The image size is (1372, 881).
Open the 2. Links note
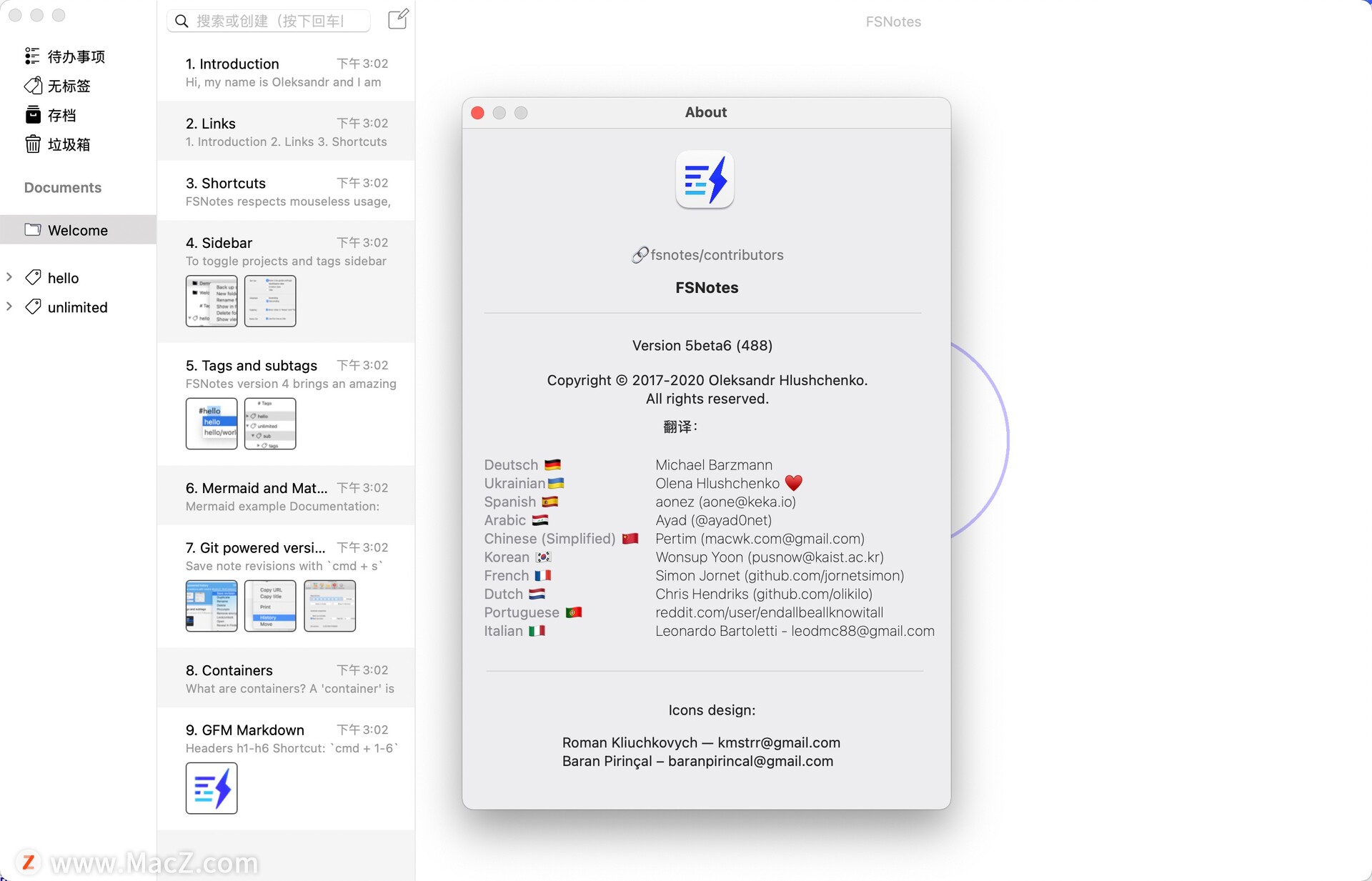(x=286, y=131)
